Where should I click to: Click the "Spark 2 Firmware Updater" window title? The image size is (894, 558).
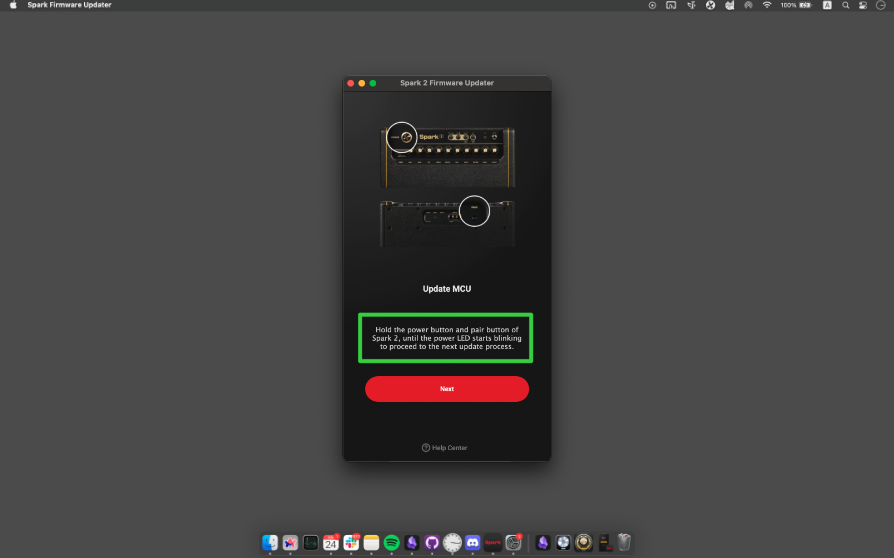(x=446, y=83)
